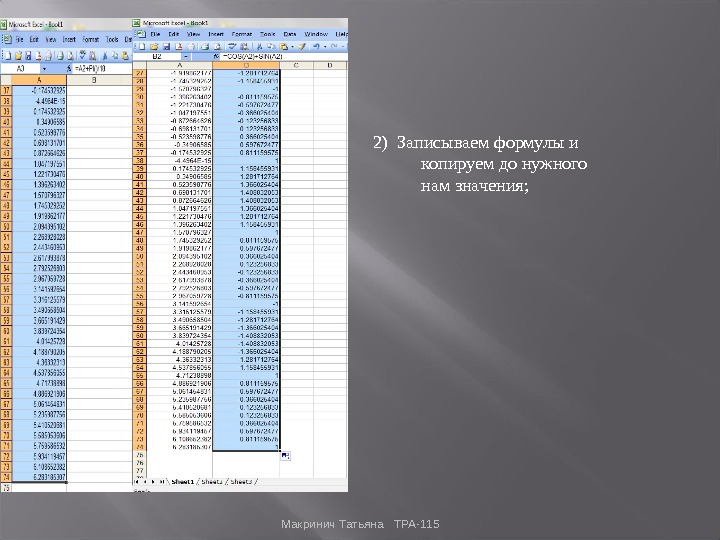Open File menu in right Excel window
The height and width of the screenshot is (540, 720).
pos(155,34)
